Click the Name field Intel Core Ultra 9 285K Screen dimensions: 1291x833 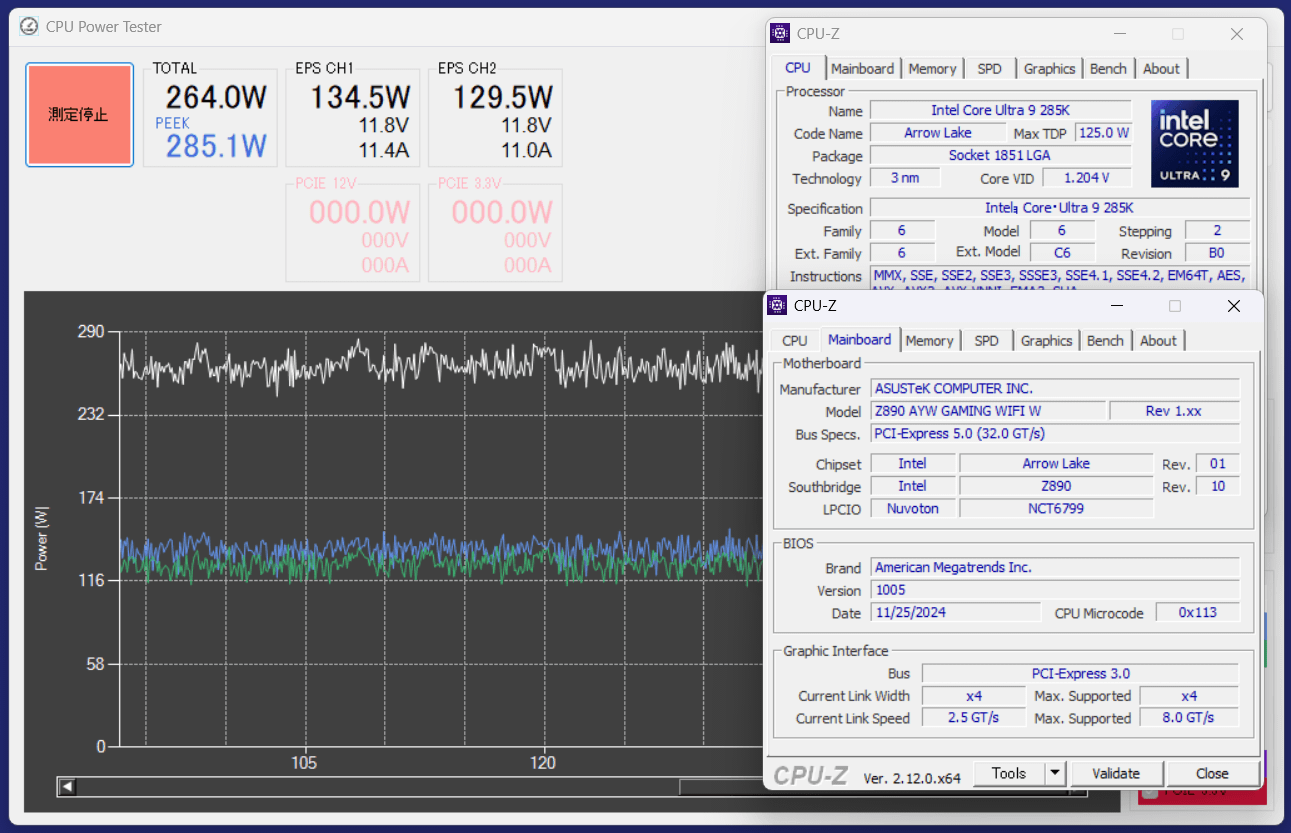(1000, 110)
